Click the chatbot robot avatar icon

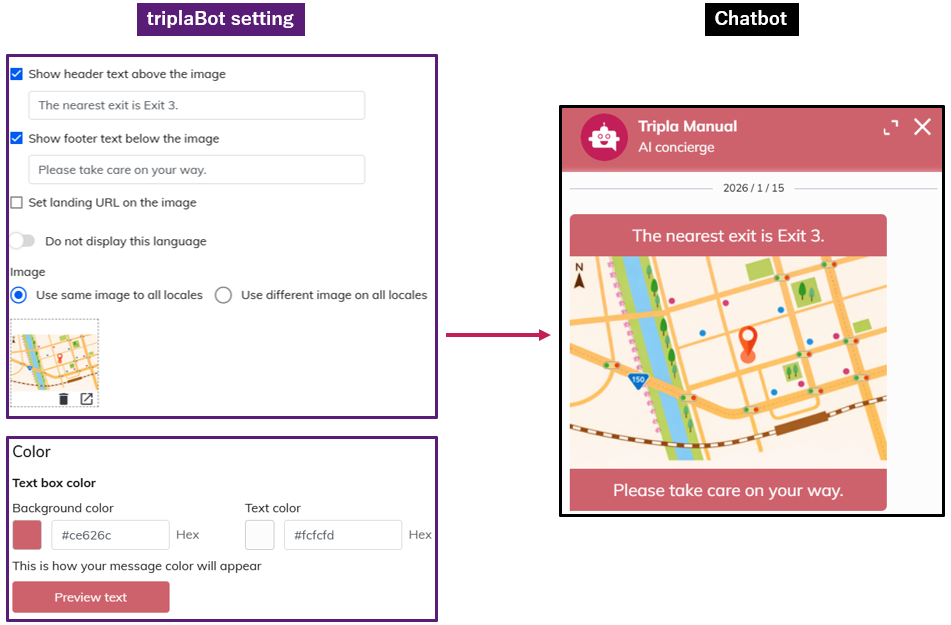(x=603, y=137)
